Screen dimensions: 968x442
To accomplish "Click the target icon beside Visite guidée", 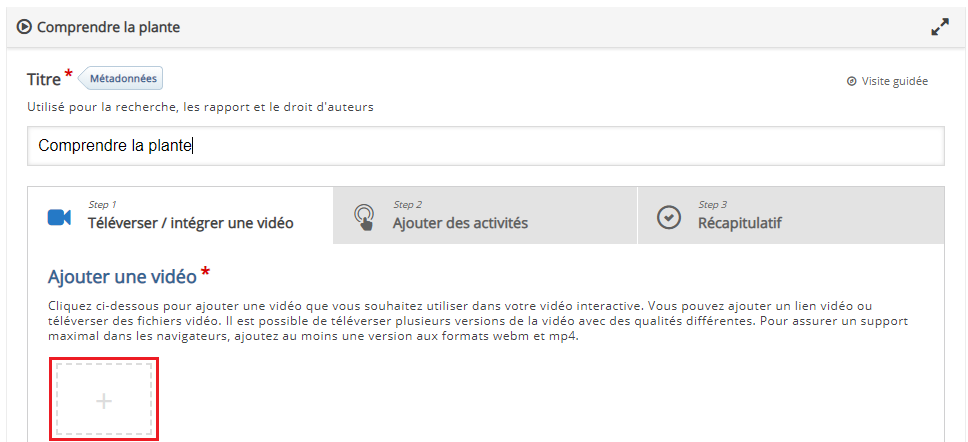I will 851,81.
